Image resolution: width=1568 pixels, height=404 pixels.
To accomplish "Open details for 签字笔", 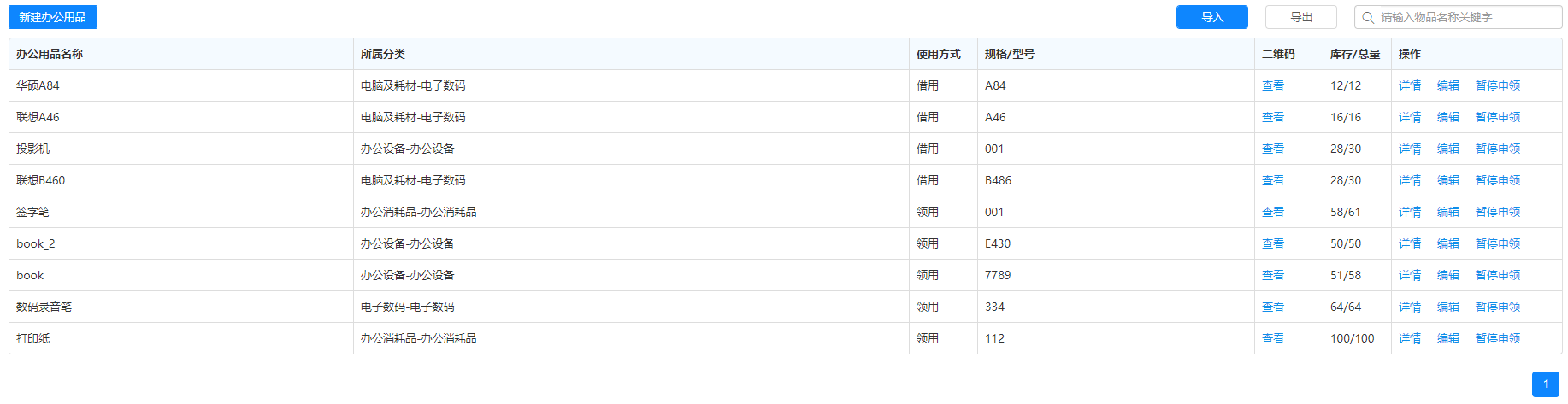I will [x=1409, y=212].
